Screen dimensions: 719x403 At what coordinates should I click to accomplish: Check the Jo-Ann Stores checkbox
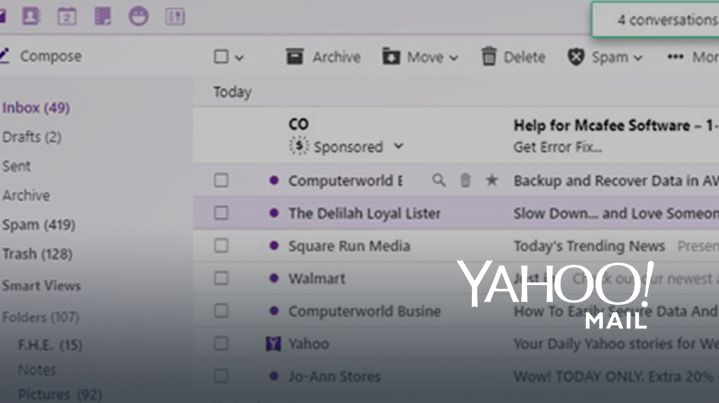click(x=221, y=376)
